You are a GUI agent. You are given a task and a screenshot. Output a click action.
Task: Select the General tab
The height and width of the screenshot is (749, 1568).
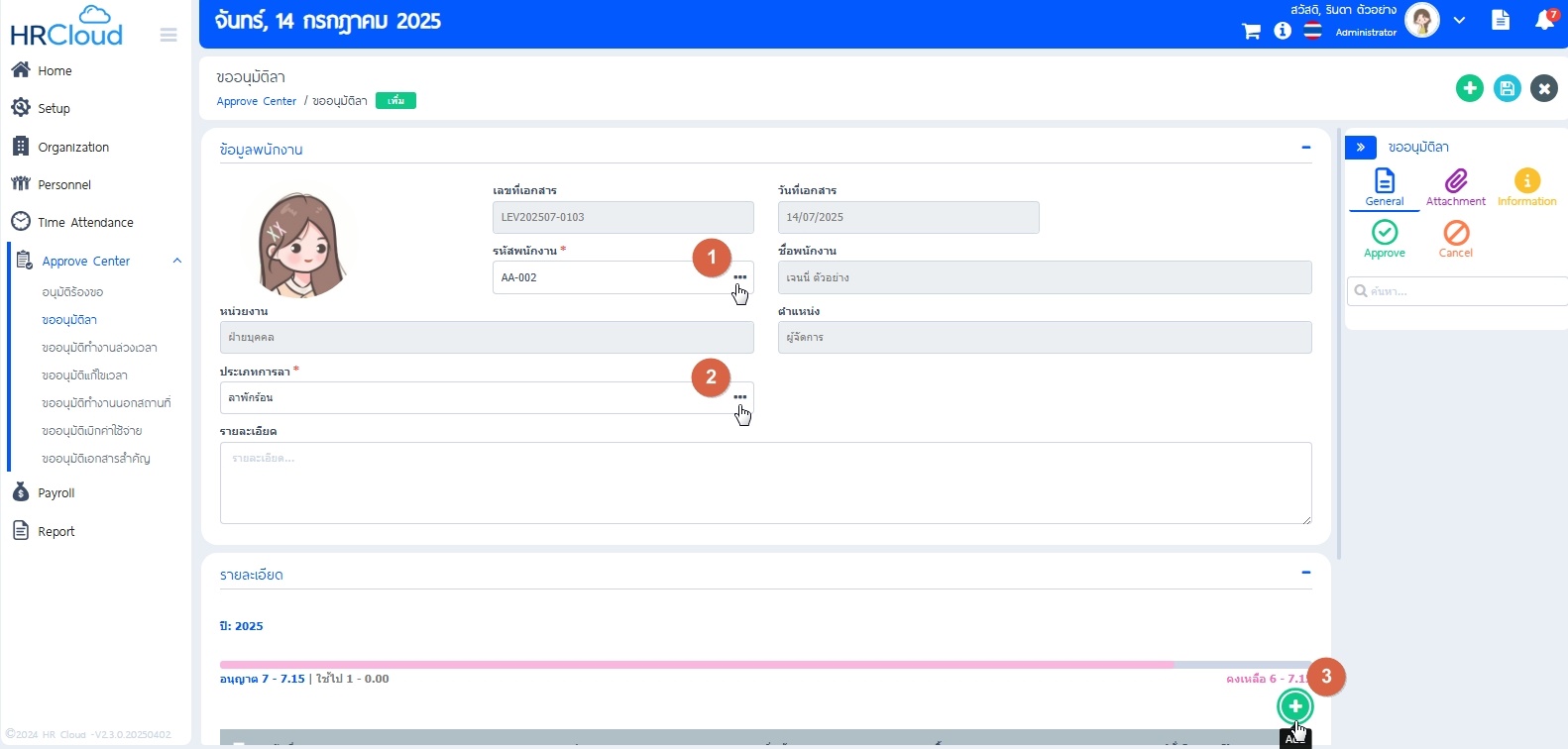click(1384, 186)
